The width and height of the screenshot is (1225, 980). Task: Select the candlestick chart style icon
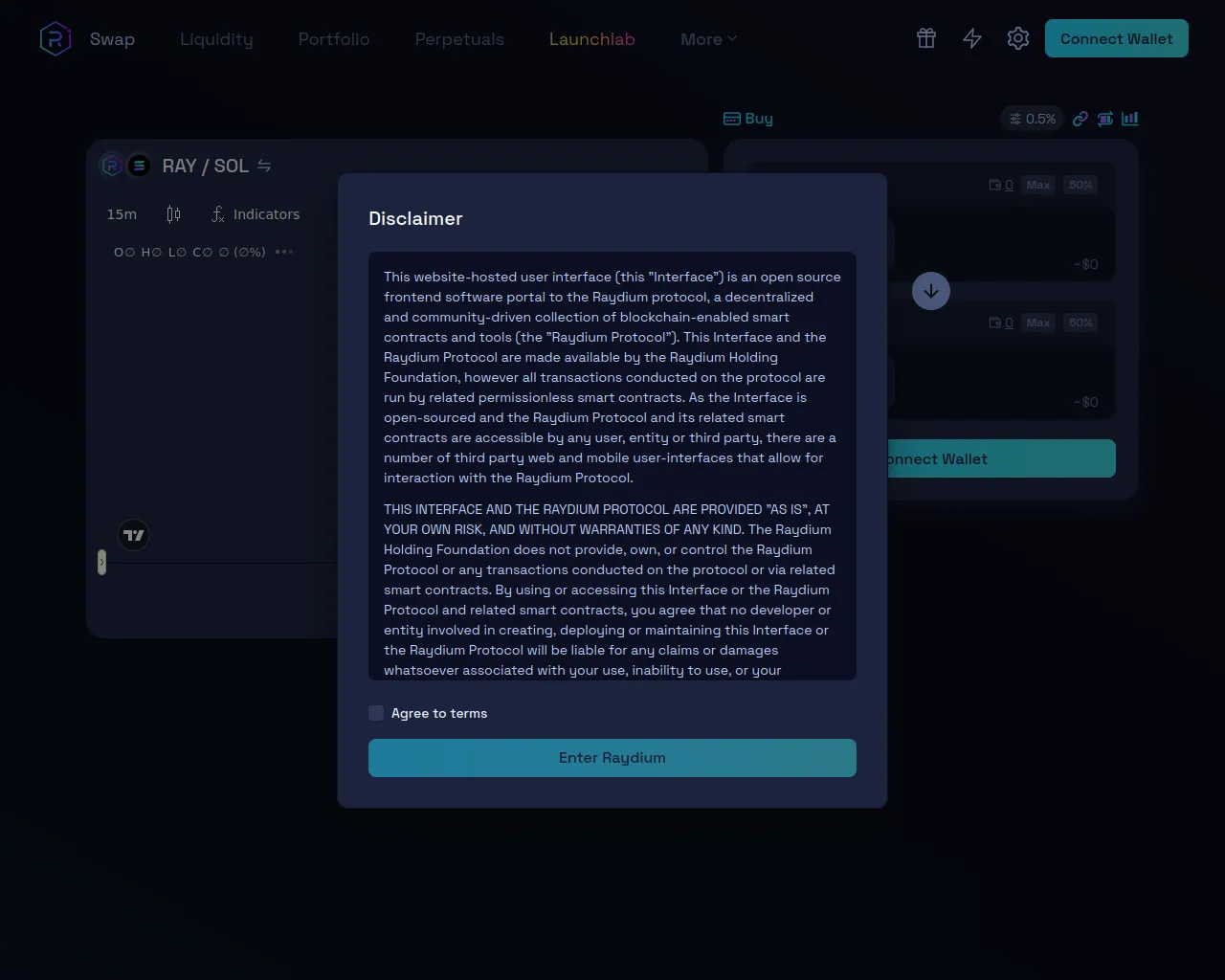(x=173, y=214)
